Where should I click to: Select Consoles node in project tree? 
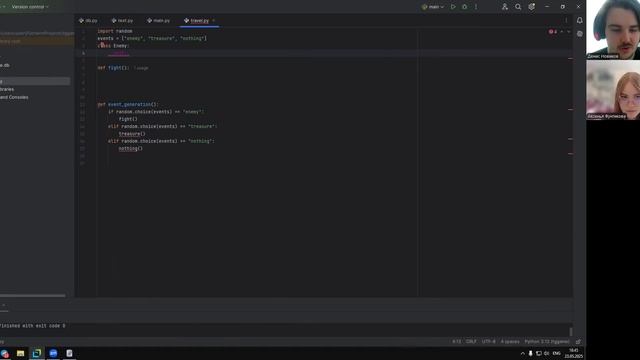[14, 97]
